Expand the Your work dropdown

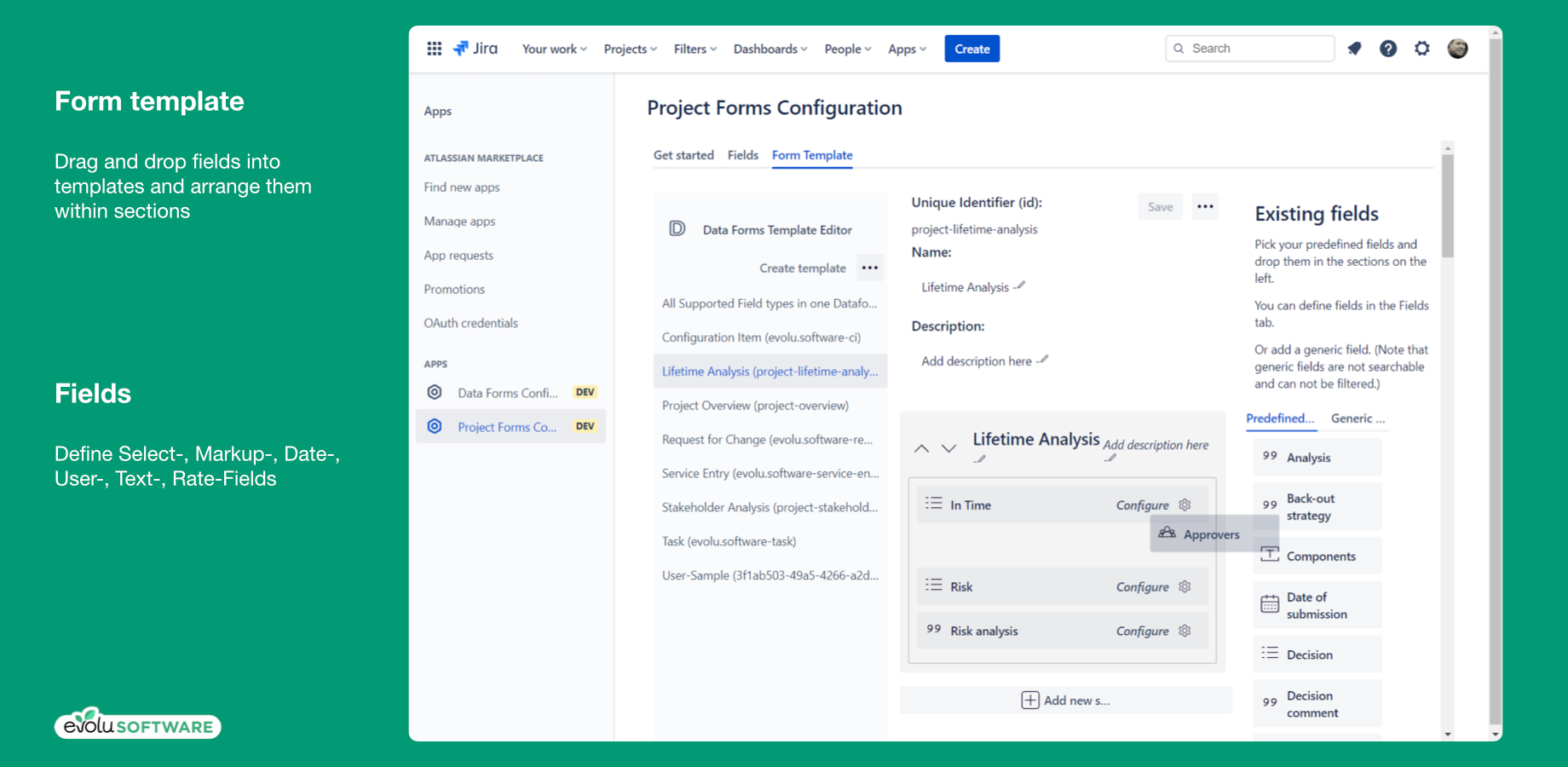click(555, 49)
